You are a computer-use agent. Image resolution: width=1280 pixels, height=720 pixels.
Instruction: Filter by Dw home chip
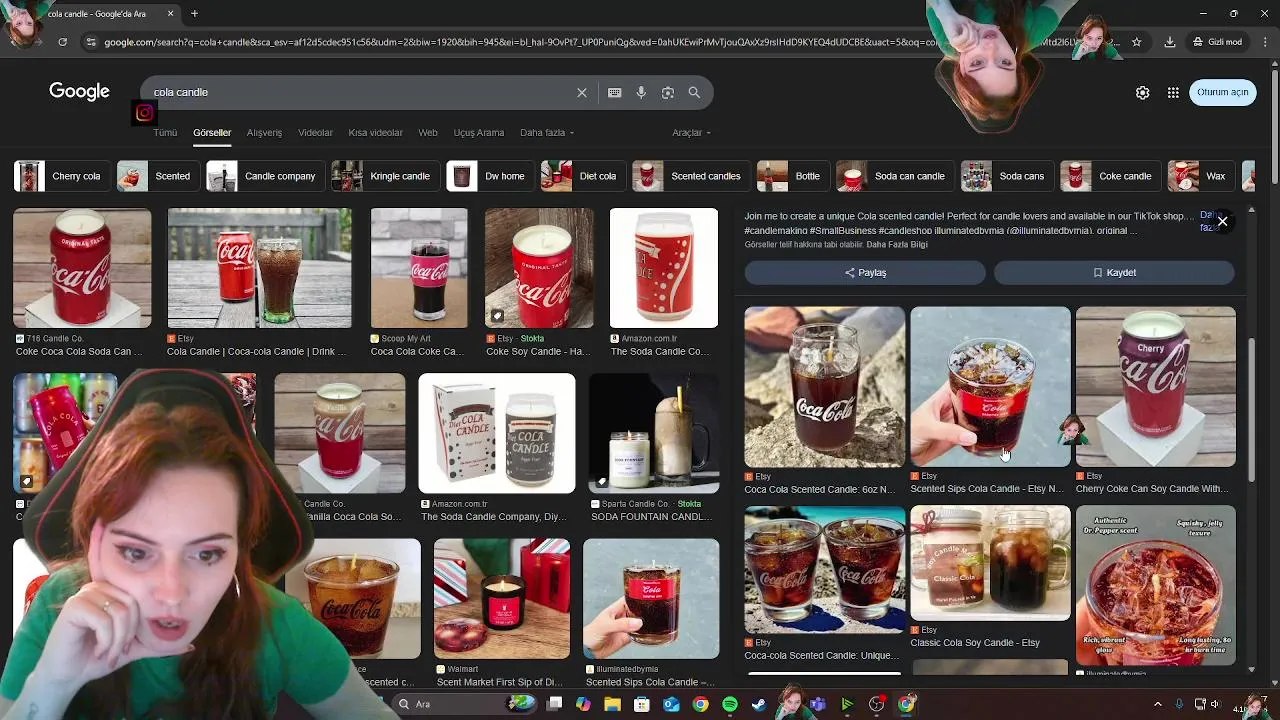491,176
